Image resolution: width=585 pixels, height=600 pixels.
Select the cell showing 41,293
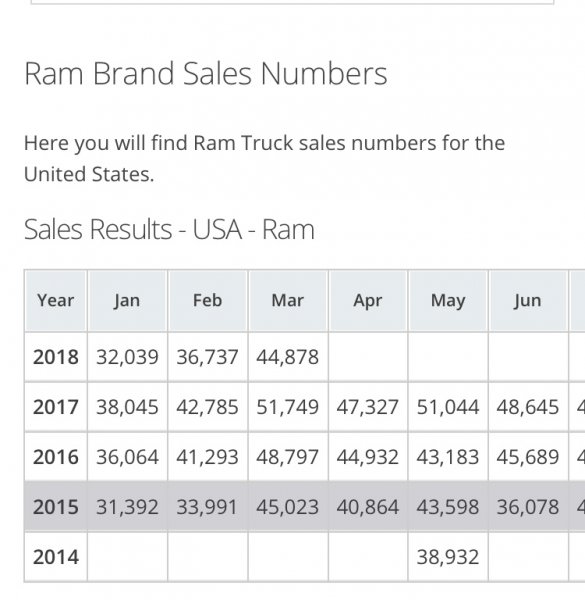pos(207,457)
